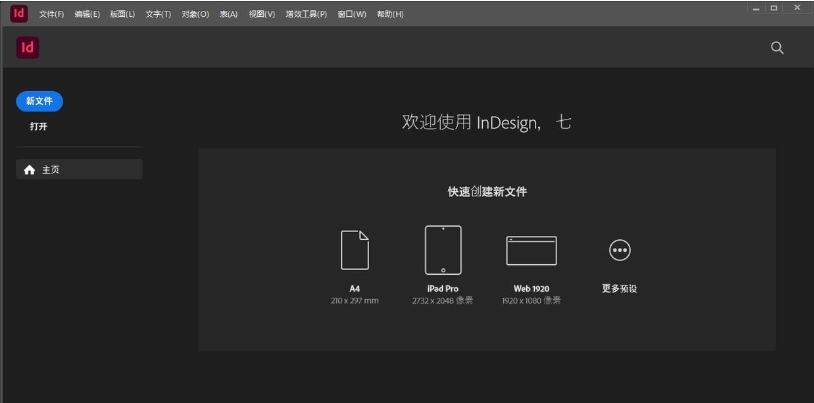Open the 编辑(E) menu
Viewport: 814px width, 403px height.
click(x=87, y=14)
